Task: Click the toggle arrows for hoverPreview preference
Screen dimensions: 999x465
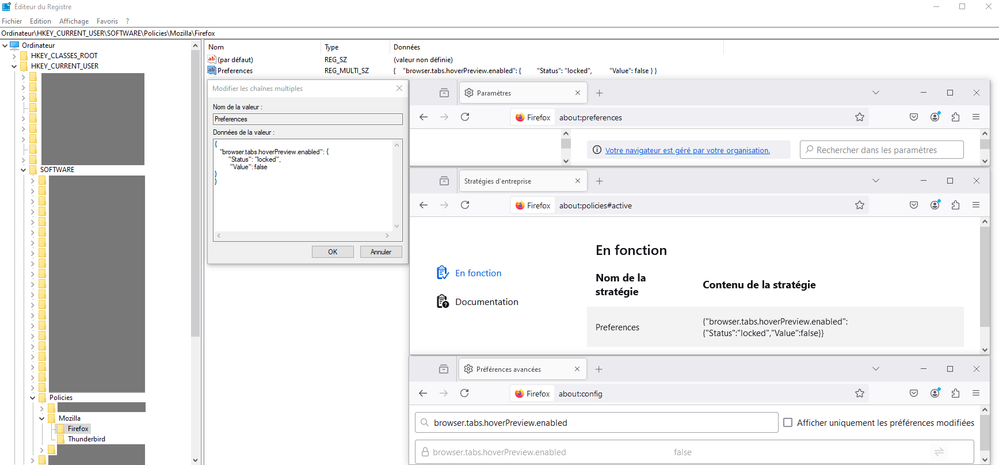Action: coord(938,452)
